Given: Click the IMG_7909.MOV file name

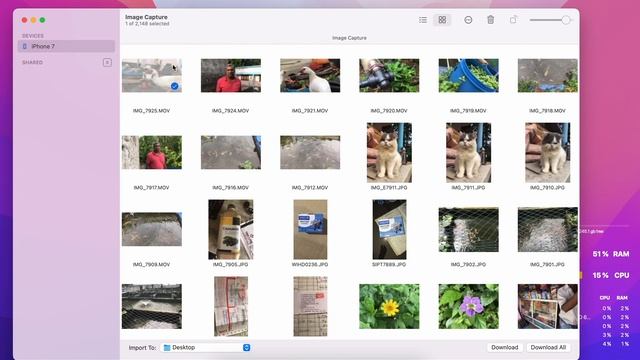Looking at the screenshot, I should click(151, 264).
